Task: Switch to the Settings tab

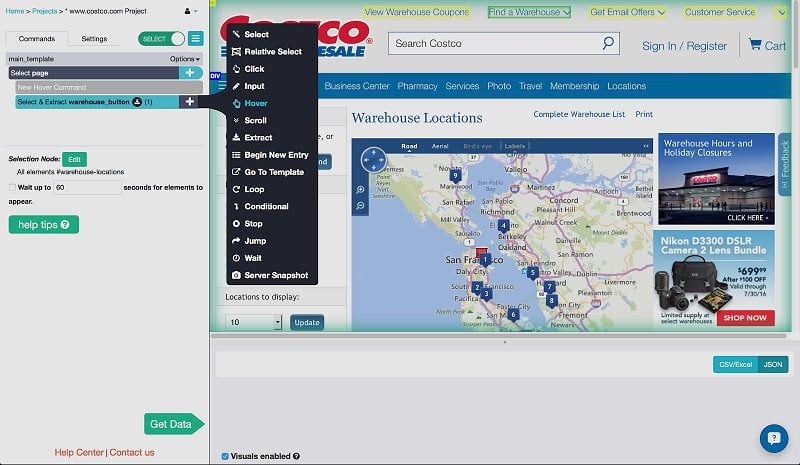Action: [x=94, y=39]
